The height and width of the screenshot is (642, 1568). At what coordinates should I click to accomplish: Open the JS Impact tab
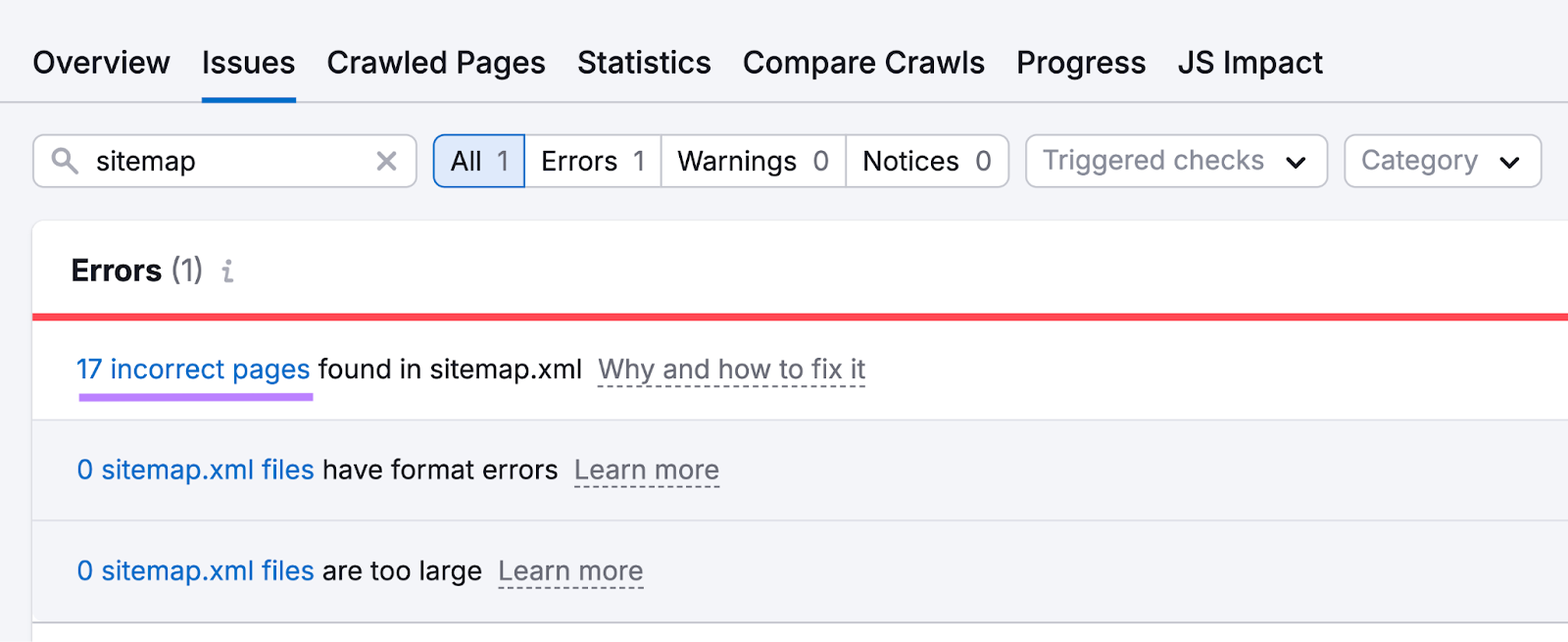(1249, 63)
